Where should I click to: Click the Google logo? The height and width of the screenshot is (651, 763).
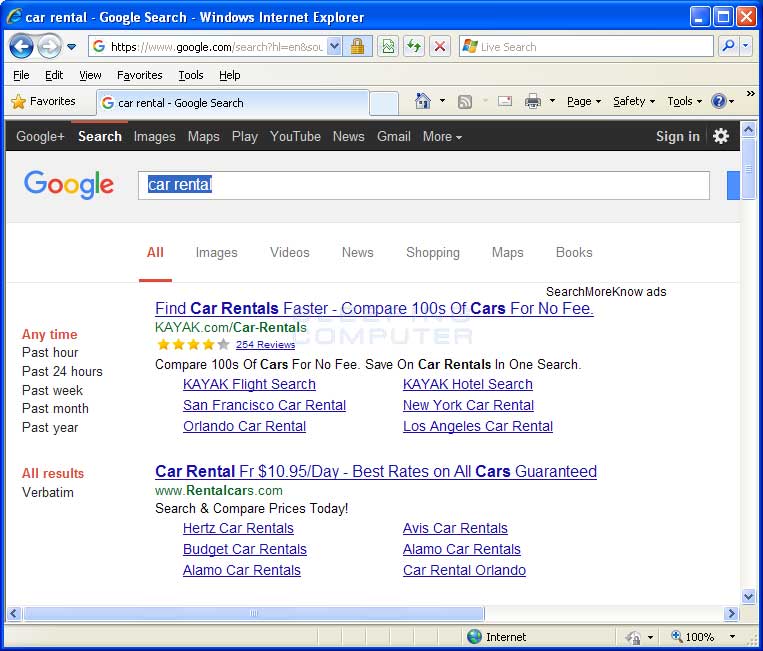click(69, 185)
